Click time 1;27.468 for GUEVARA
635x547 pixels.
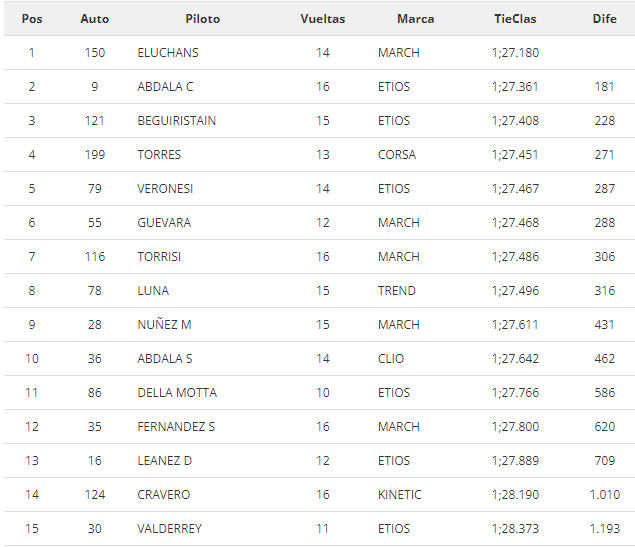coord(515,223)
